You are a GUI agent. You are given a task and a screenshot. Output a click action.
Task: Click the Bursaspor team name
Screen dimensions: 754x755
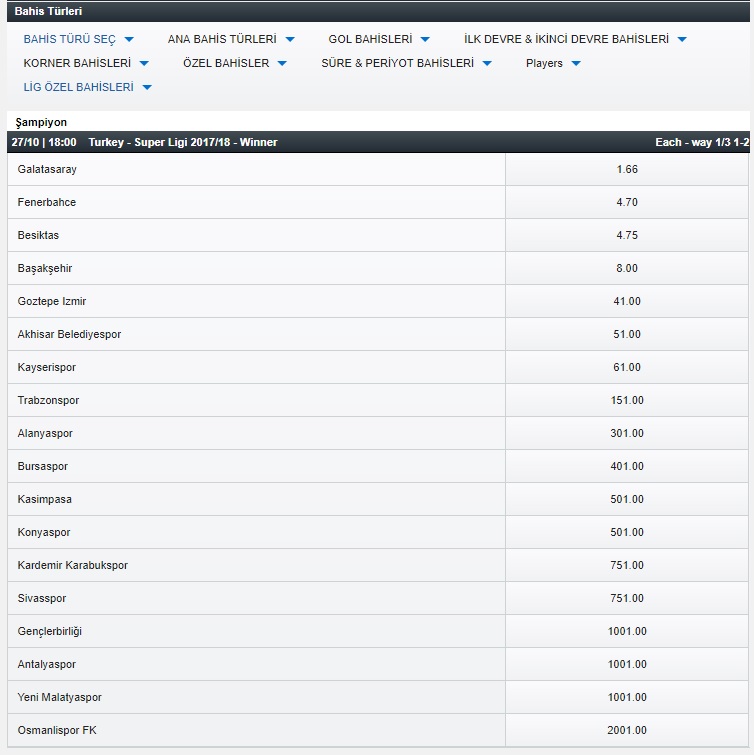[43, 466]
